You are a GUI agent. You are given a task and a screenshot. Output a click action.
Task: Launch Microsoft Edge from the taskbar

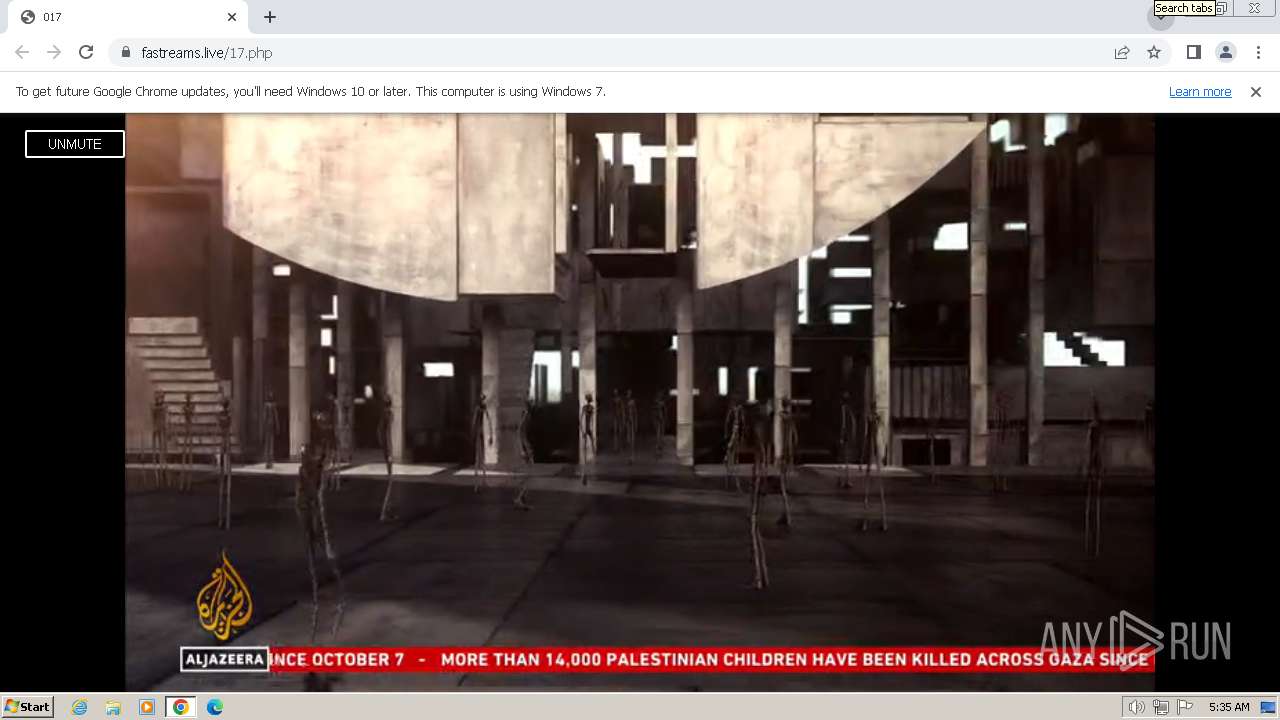[215, 707]
